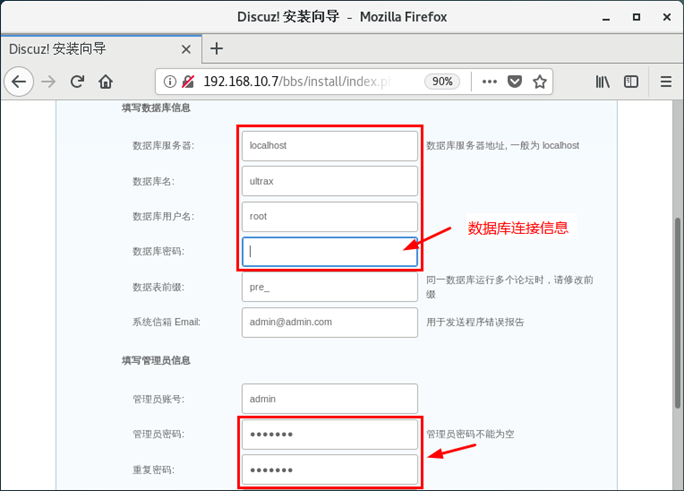Reset the 90% zoom level badge
The image size is (684, 491).
point(442,82)
